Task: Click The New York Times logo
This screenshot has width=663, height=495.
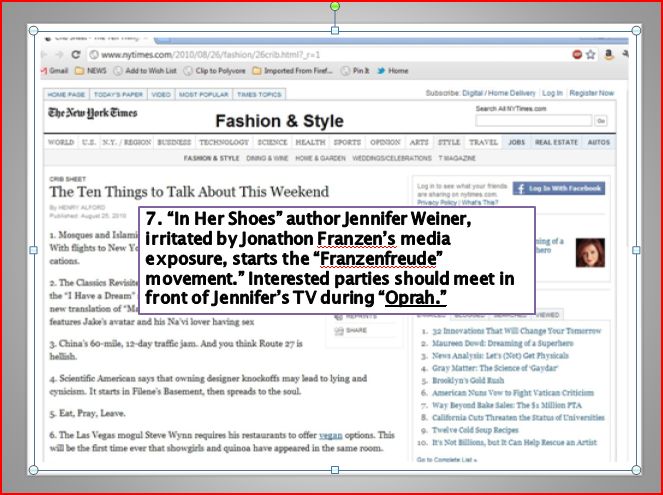Action: 93,113
